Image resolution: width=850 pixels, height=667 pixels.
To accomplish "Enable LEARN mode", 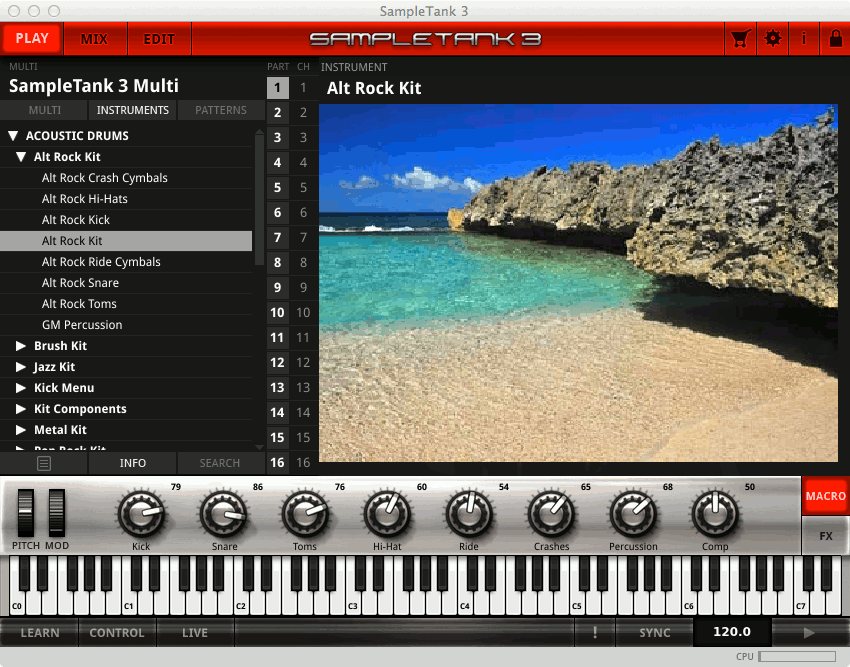I will pyautogui.click(x=40, y=632).
